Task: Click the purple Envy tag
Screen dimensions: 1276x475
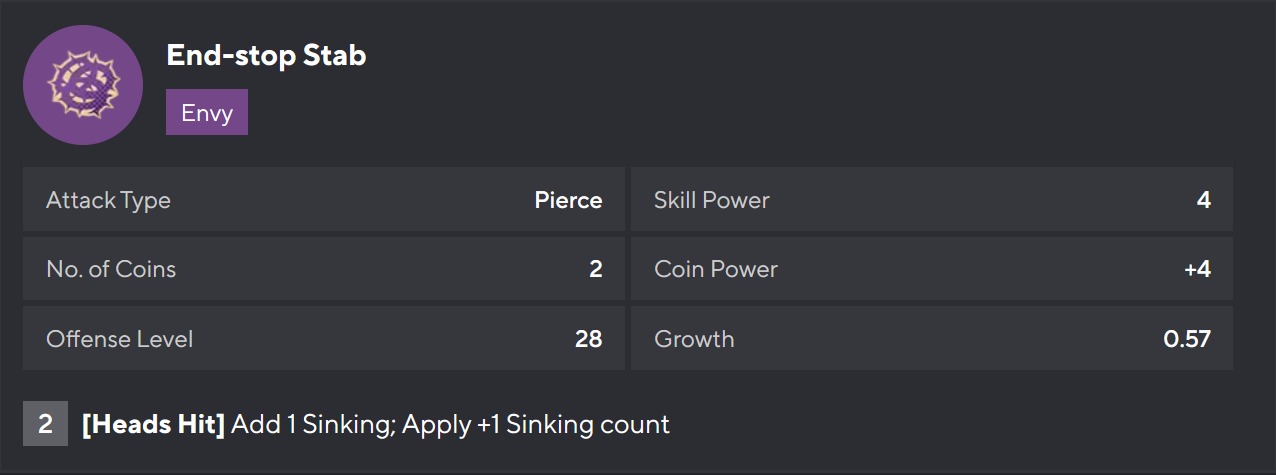Action: pyautogui.click(x=207, y=112)
